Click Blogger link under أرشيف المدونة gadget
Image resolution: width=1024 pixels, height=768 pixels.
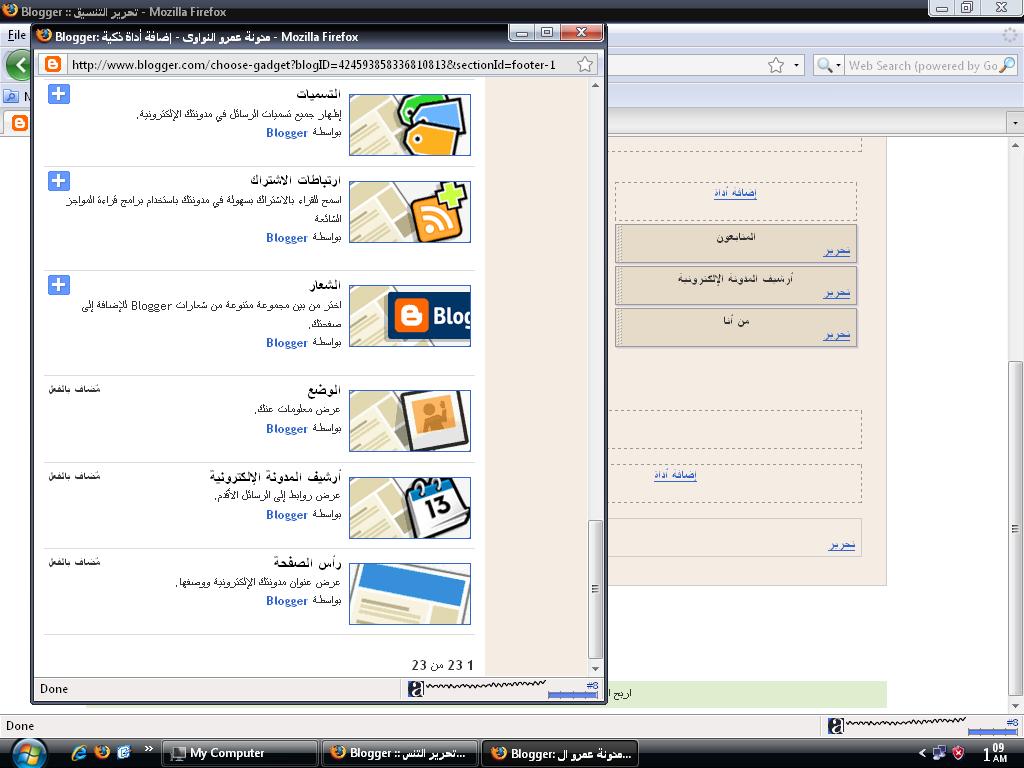pyautogui.click(x=287, y=515)
